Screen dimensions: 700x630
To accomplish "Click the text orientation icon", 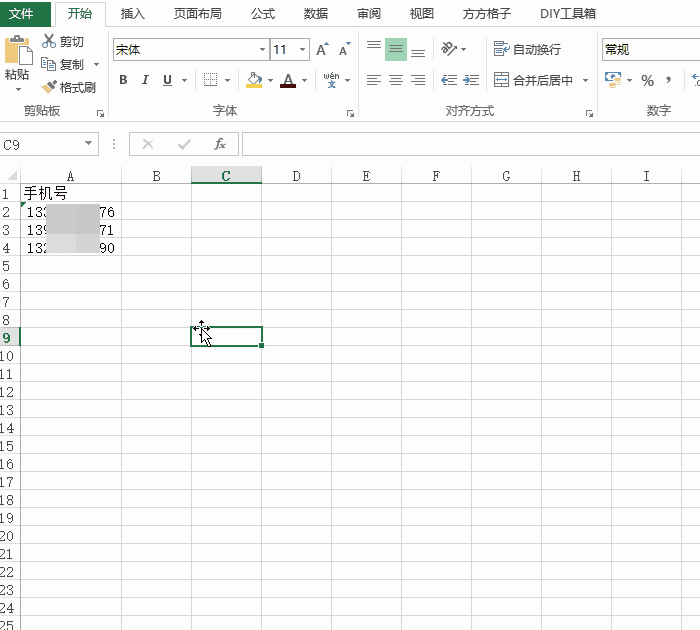I will 449,49.
